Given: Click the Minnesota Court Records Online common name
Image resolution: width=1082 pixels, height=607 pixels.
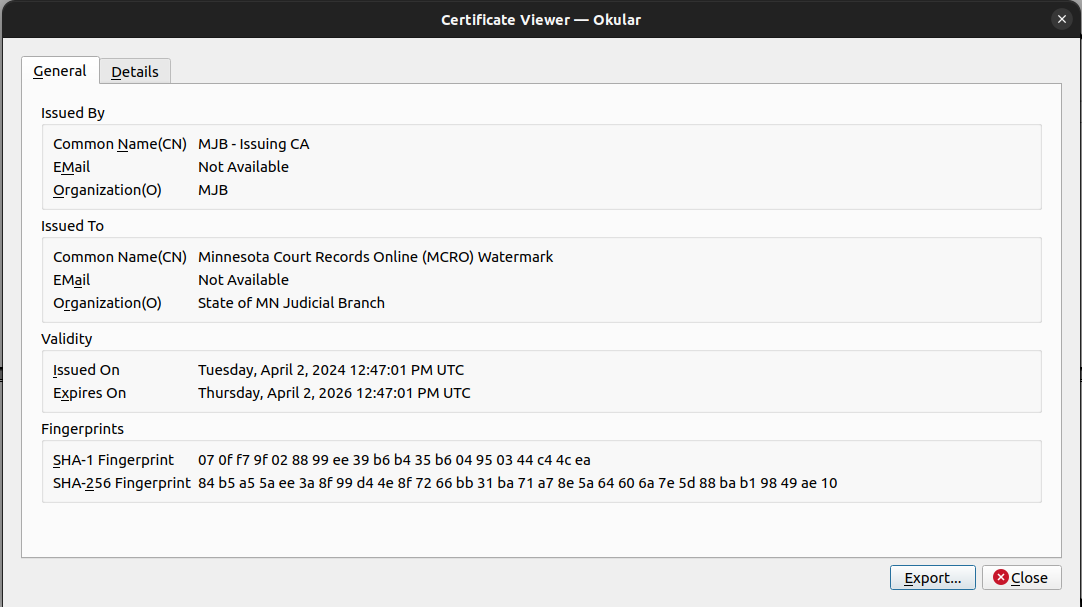Looking at the screenshot, I should (375, 257).
